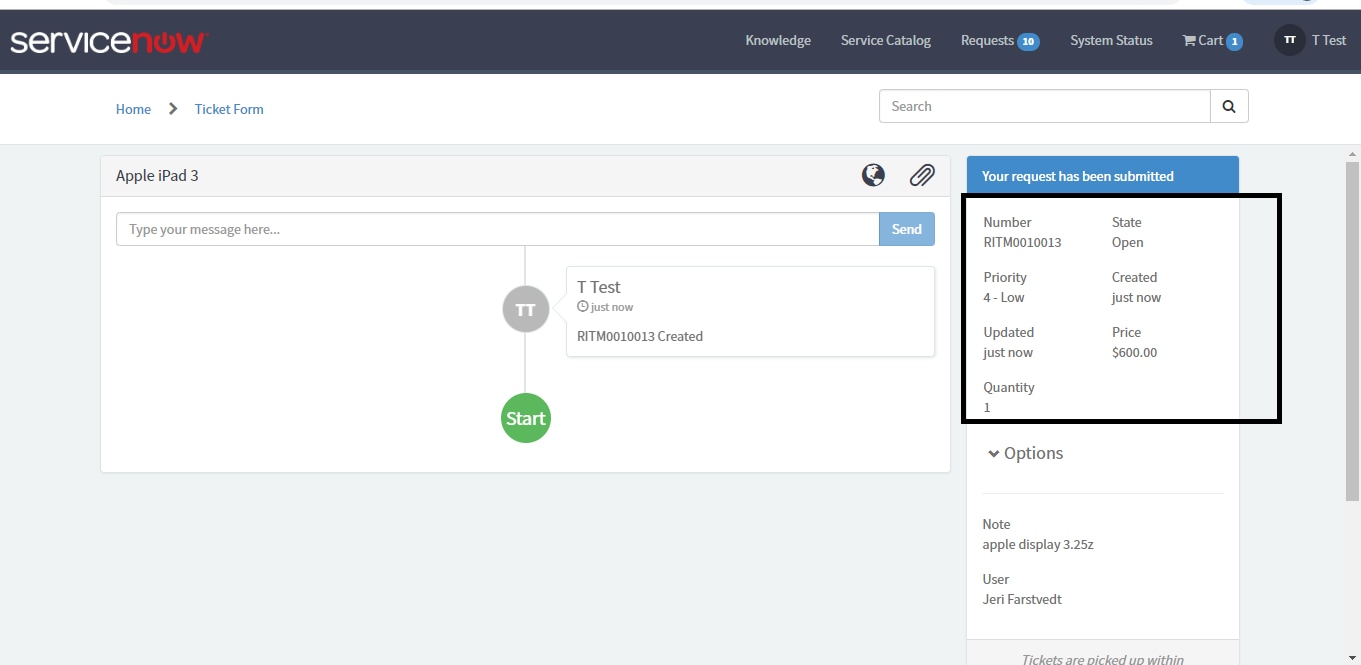Open the T Test user menu
The width and height of the screenshot is (1361, 665).
tap(1329, 41)
